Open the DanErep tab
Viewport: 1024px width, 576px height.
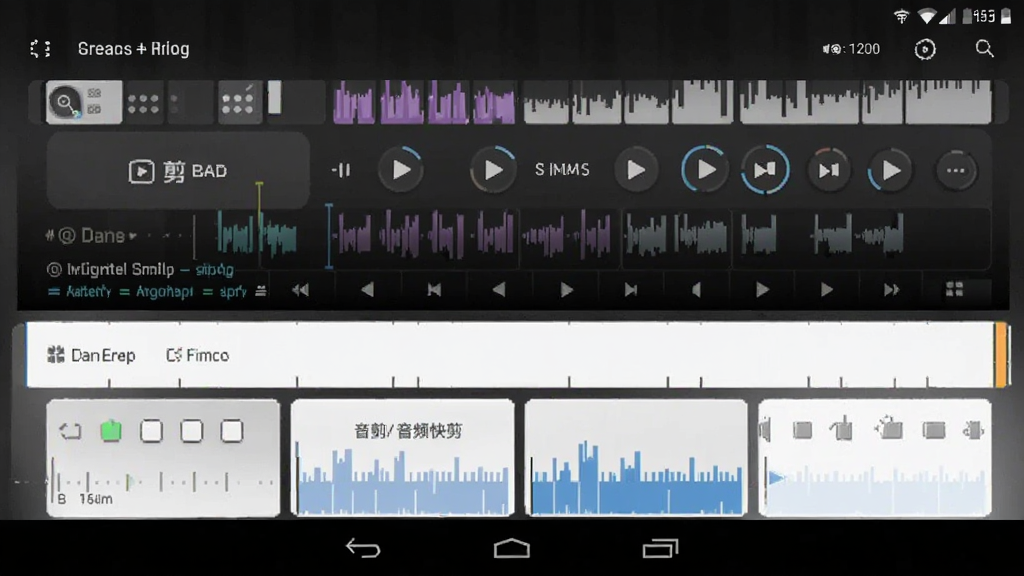pos(91,355)
